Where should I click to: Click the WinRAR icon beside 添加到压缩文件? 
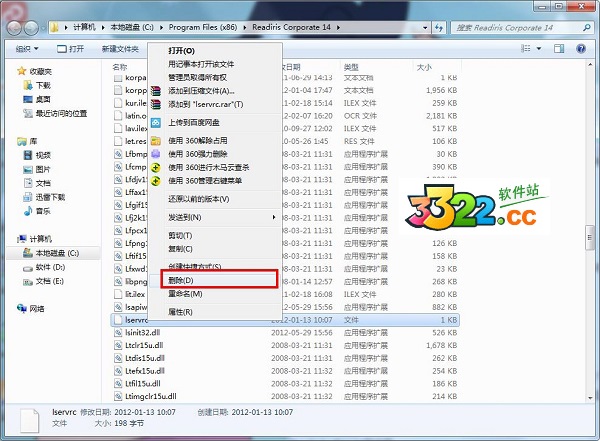pos(156,91)
